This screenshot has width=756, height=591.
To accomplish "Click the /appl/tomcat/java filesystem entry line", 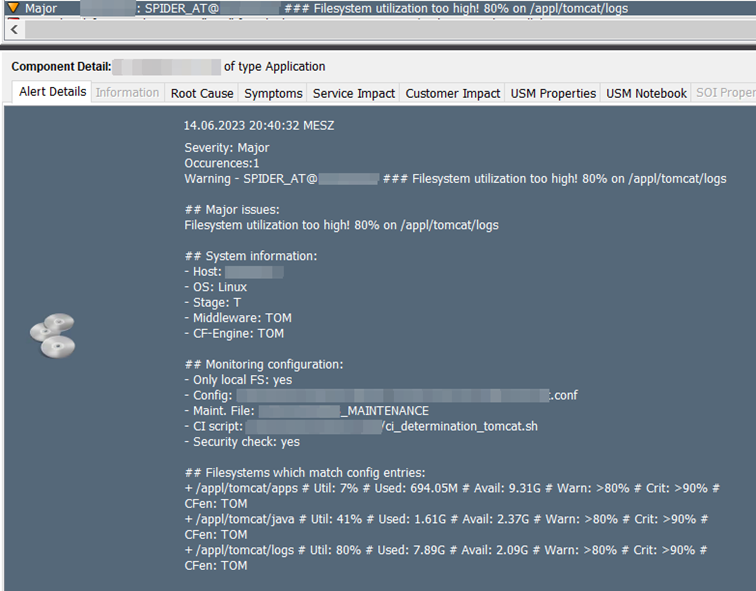I will [446, 527].
